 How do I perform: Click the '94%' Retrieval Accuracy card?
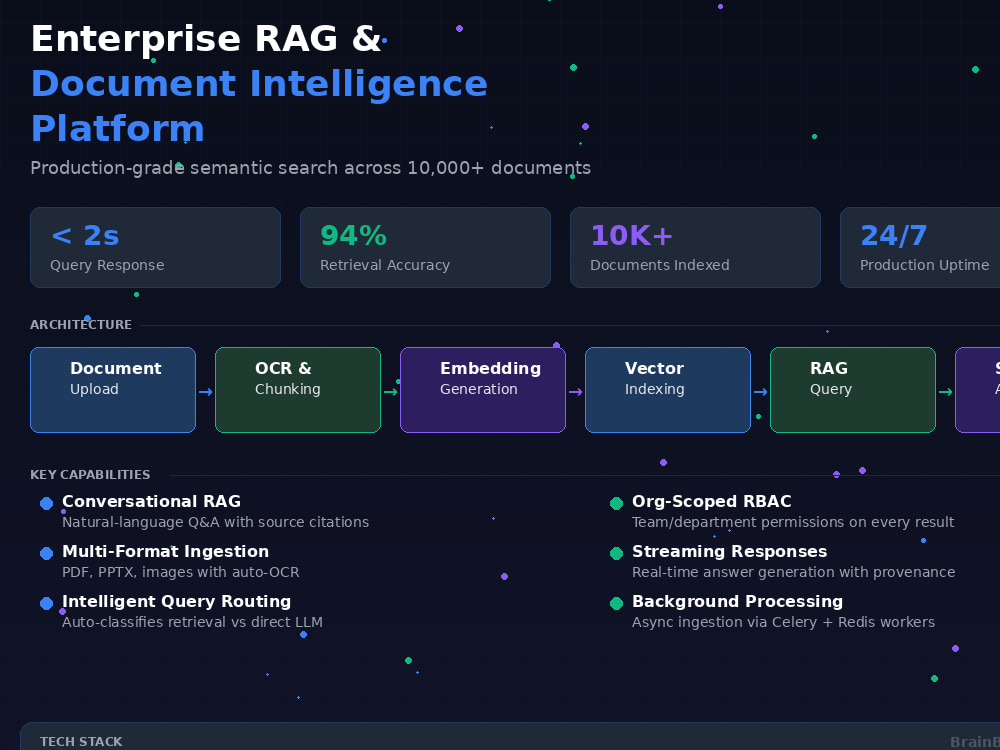425,247
